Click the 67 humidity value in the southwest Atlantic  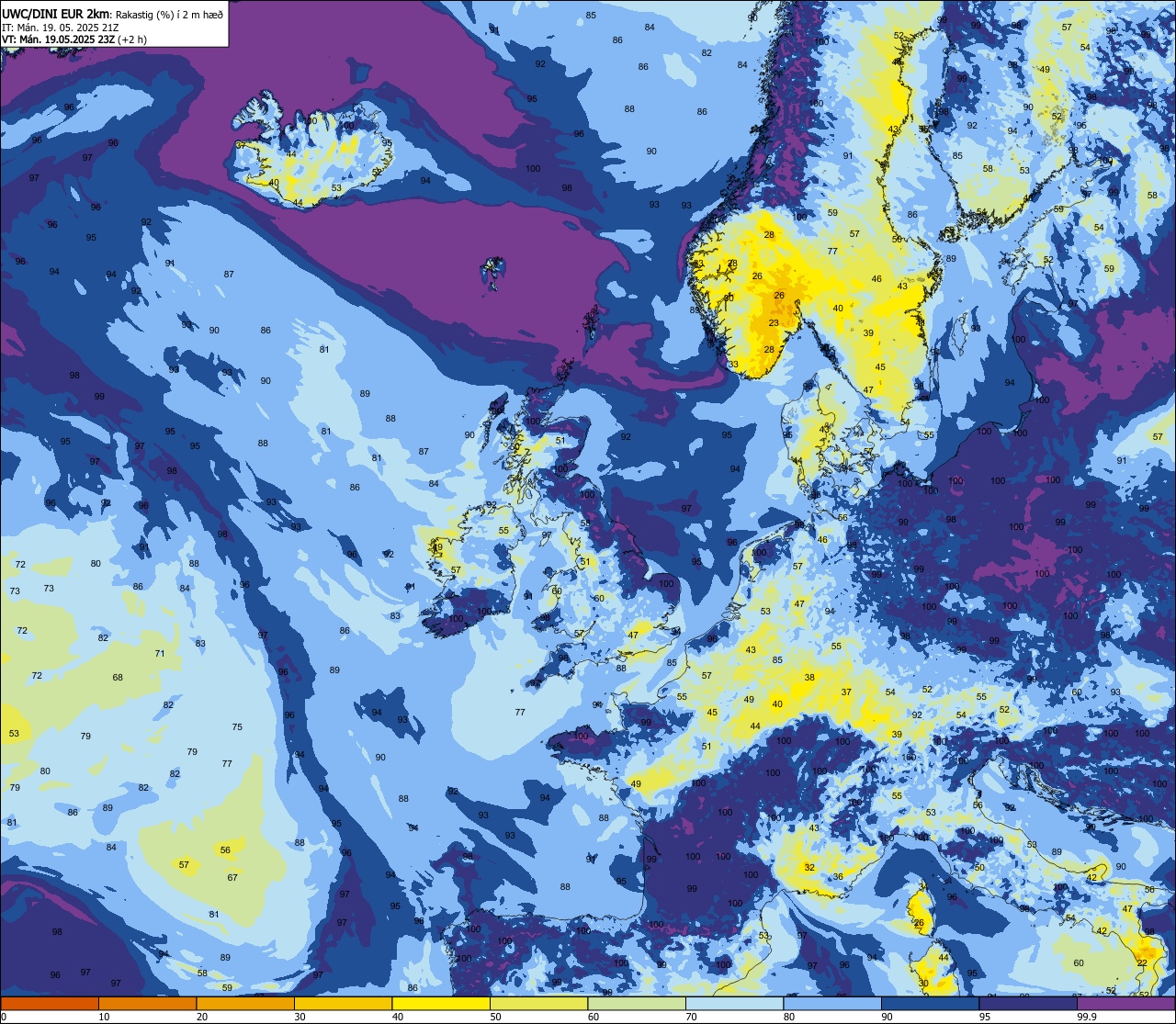coord(232,877)
